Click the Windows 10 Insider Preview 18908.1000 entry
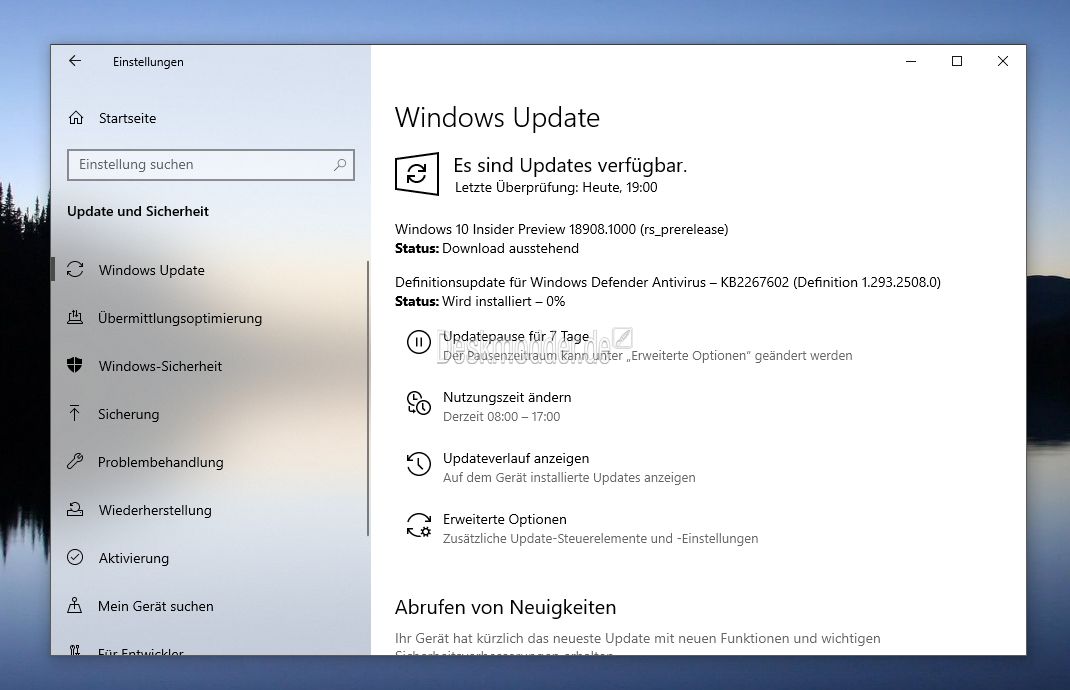The image size is (1070, 690). [562, 229]
